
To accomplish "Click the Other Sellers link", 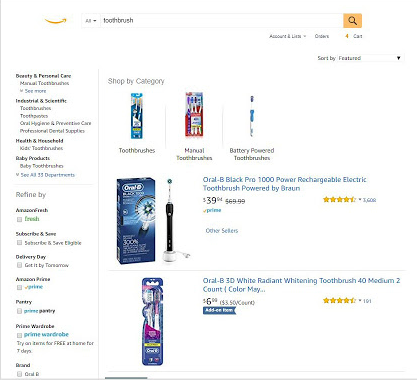I will tap(222, 231).
